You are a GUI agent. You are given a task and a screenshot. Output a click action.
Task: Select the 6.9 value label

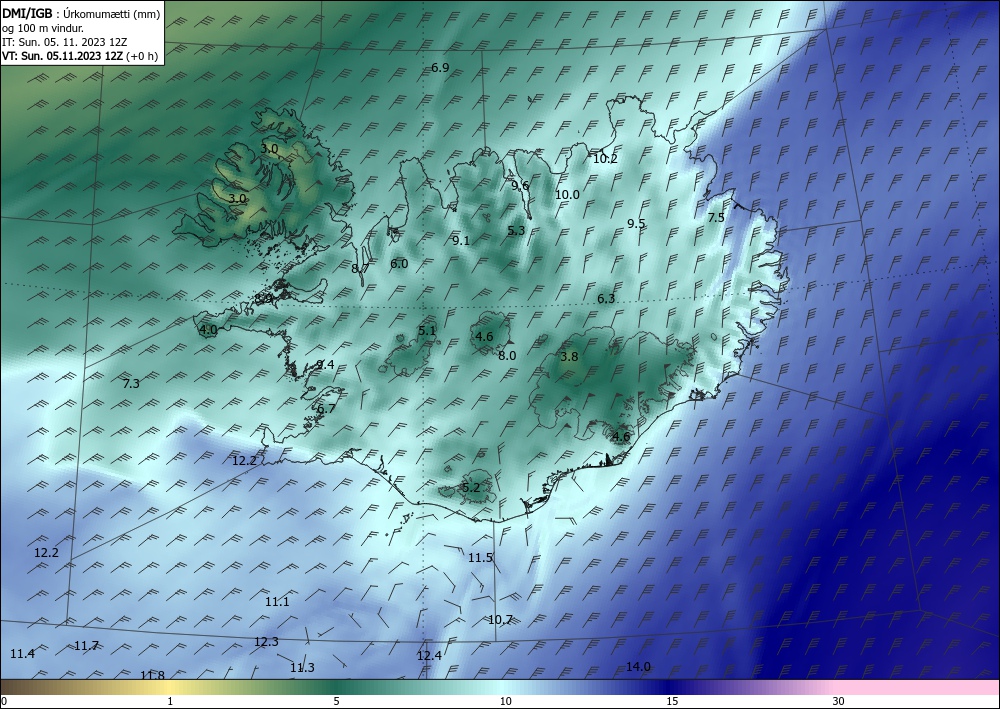tap(440, 68)
